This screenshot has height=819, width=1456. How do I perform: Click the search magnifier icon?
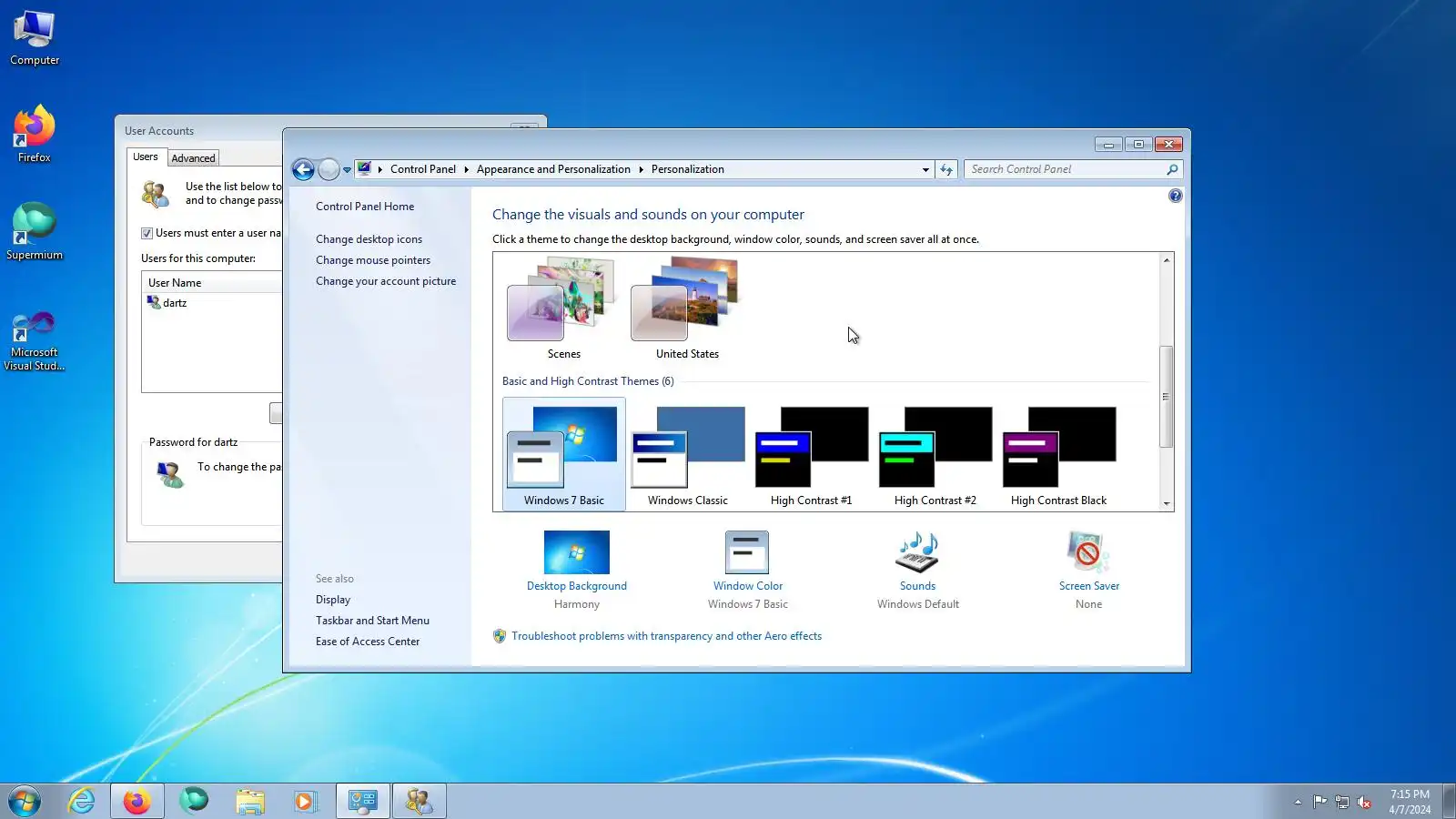1172,169
